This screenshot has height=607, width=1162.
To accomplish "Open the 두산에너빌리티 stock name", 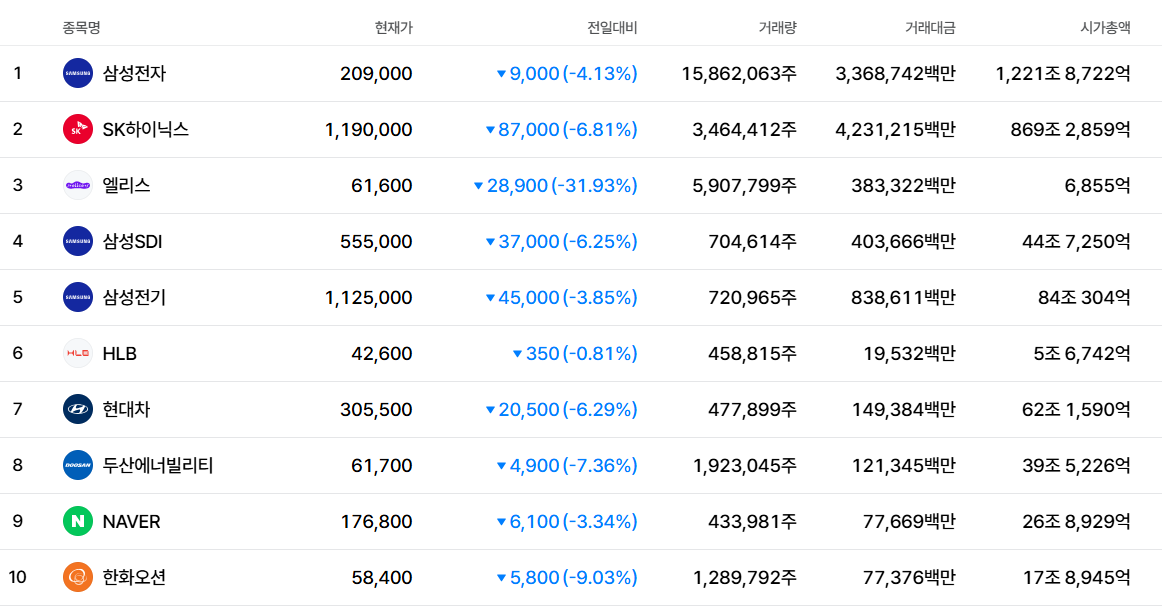I will (158, 465).
